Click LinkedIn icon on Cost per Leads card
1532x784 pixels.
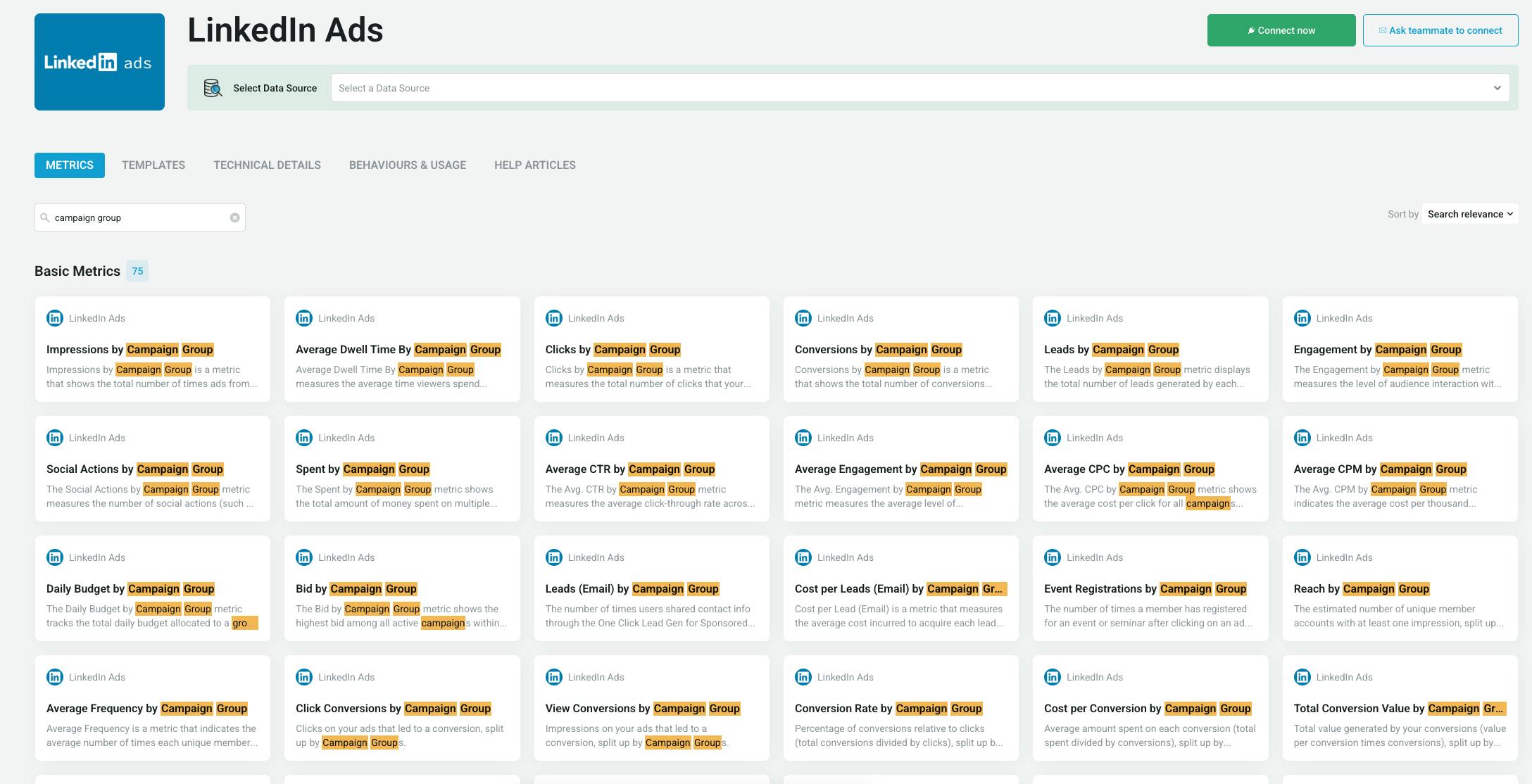(803, 557)
